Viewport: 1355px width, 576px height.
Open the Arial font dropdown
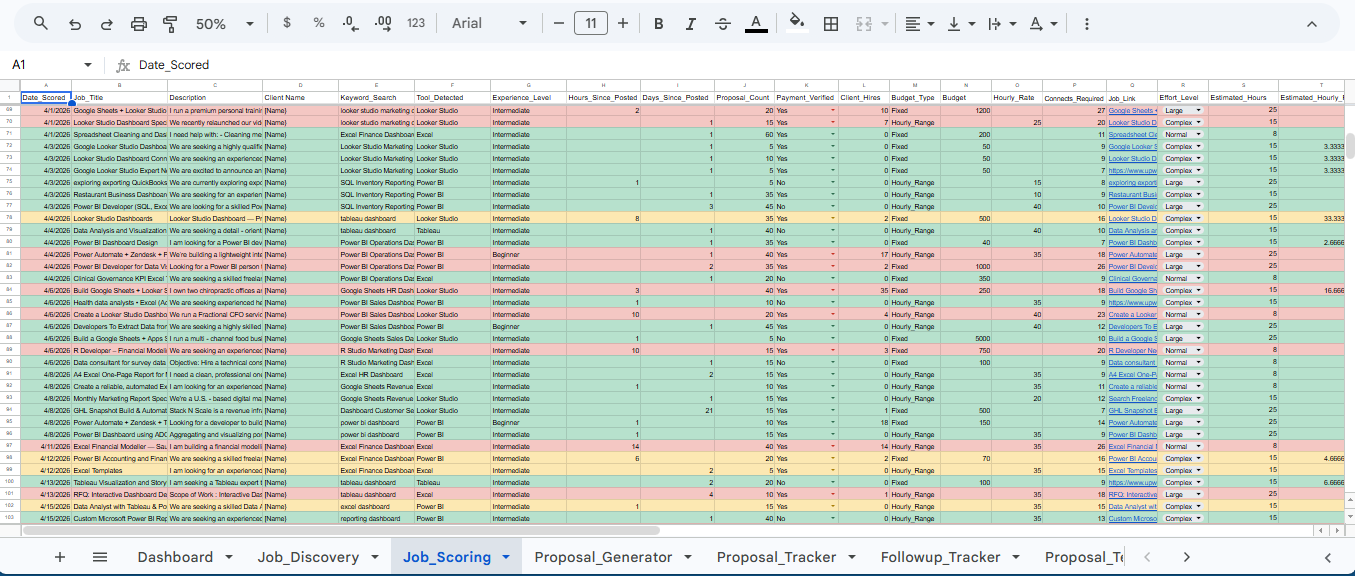pyautogui.click(x=490, y=23)
